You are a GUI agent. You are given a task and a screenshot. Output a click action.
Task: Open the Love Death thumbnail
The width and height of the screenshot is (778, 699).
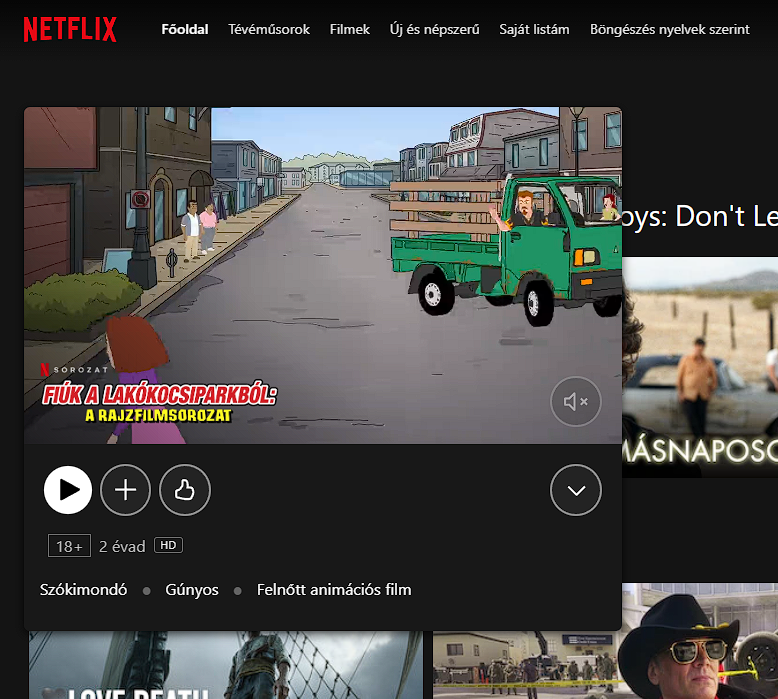226,665
